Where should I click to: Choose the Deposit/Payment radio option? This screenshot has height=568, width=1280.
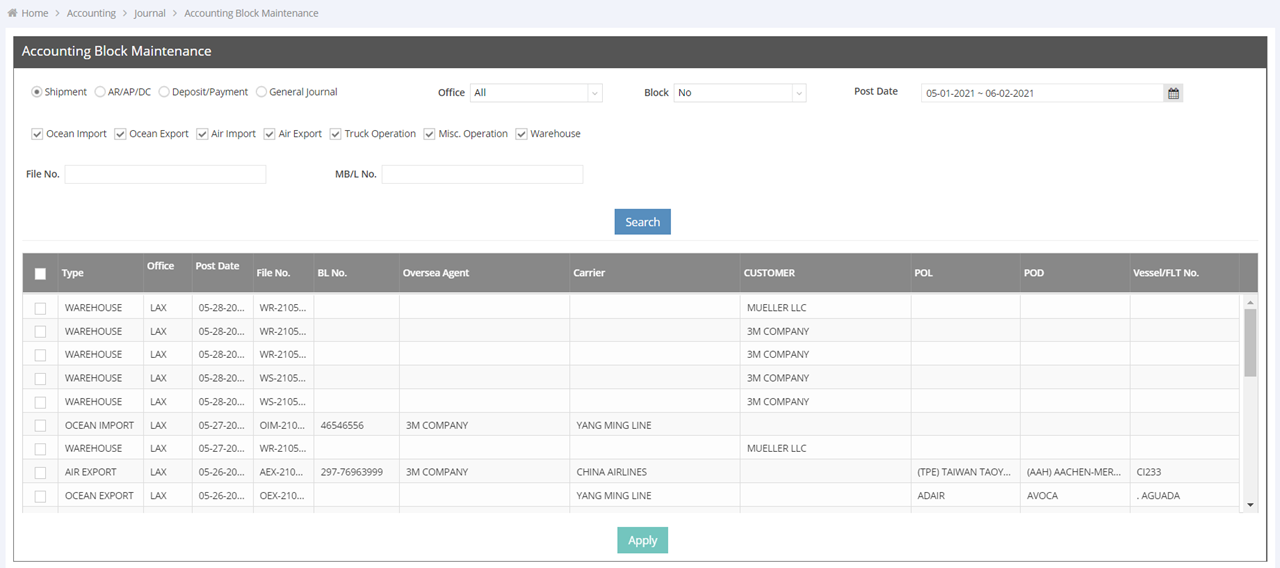pos(164,92)
